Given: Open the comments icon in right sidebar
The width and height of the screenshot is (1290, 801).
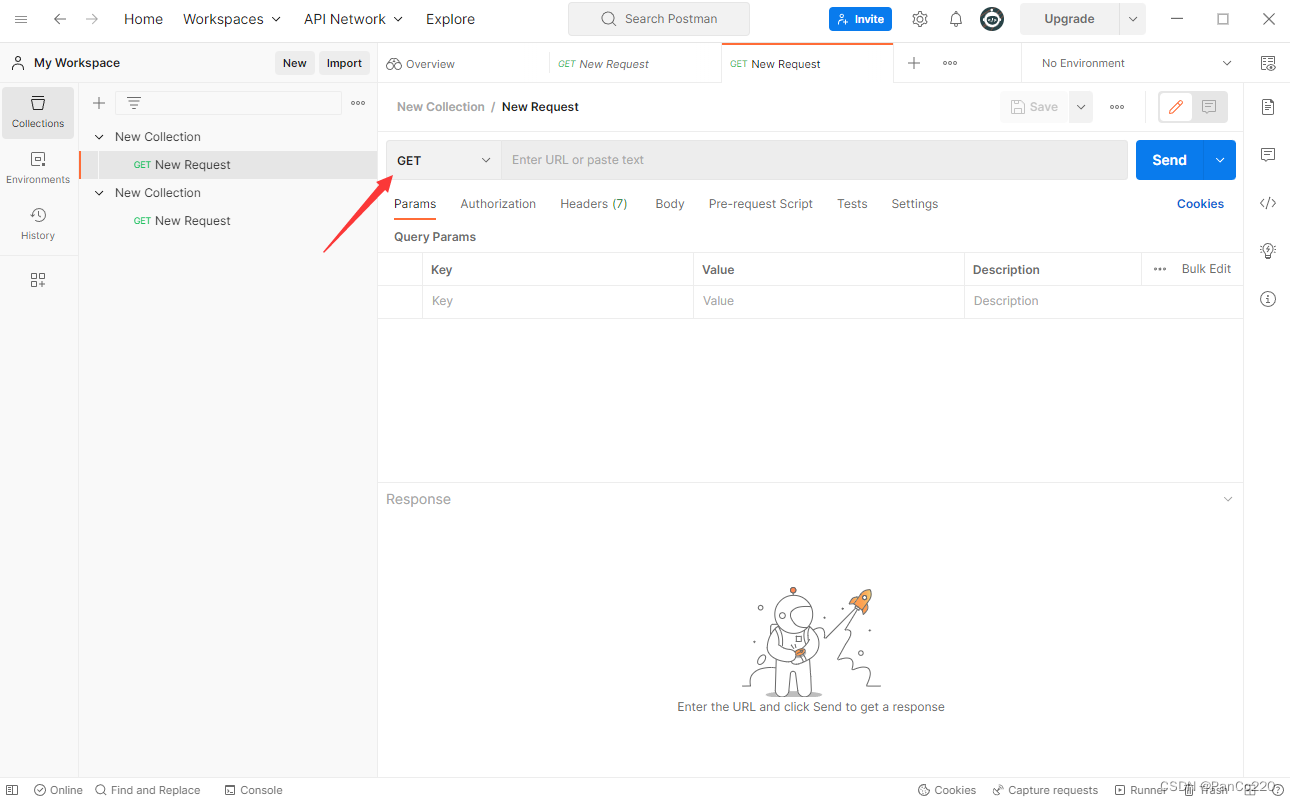Looking at the screenshot, I should click(1268, 155).
